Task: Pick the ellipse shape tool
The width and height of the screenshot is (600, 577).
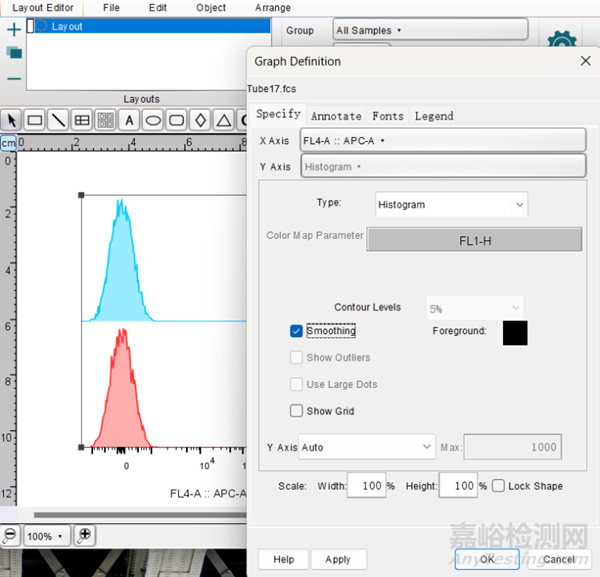Action: click(x=153, y=120)
